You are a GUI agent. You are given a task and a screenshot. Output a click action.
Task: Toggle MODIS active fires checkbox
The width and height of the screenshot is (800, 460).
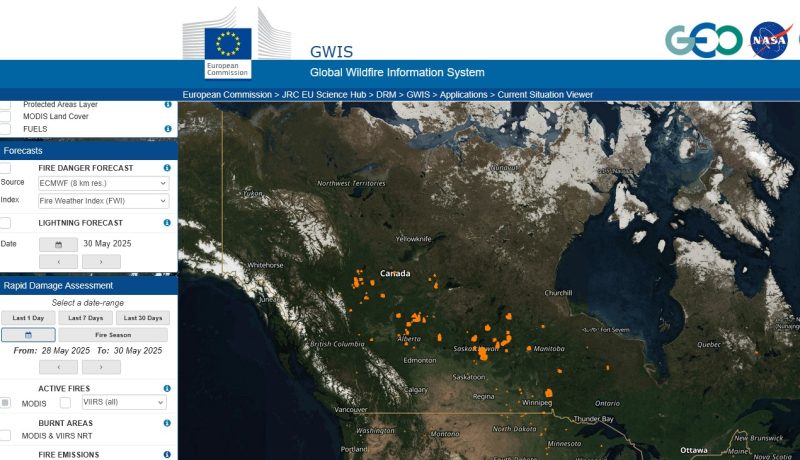point(5,403)
